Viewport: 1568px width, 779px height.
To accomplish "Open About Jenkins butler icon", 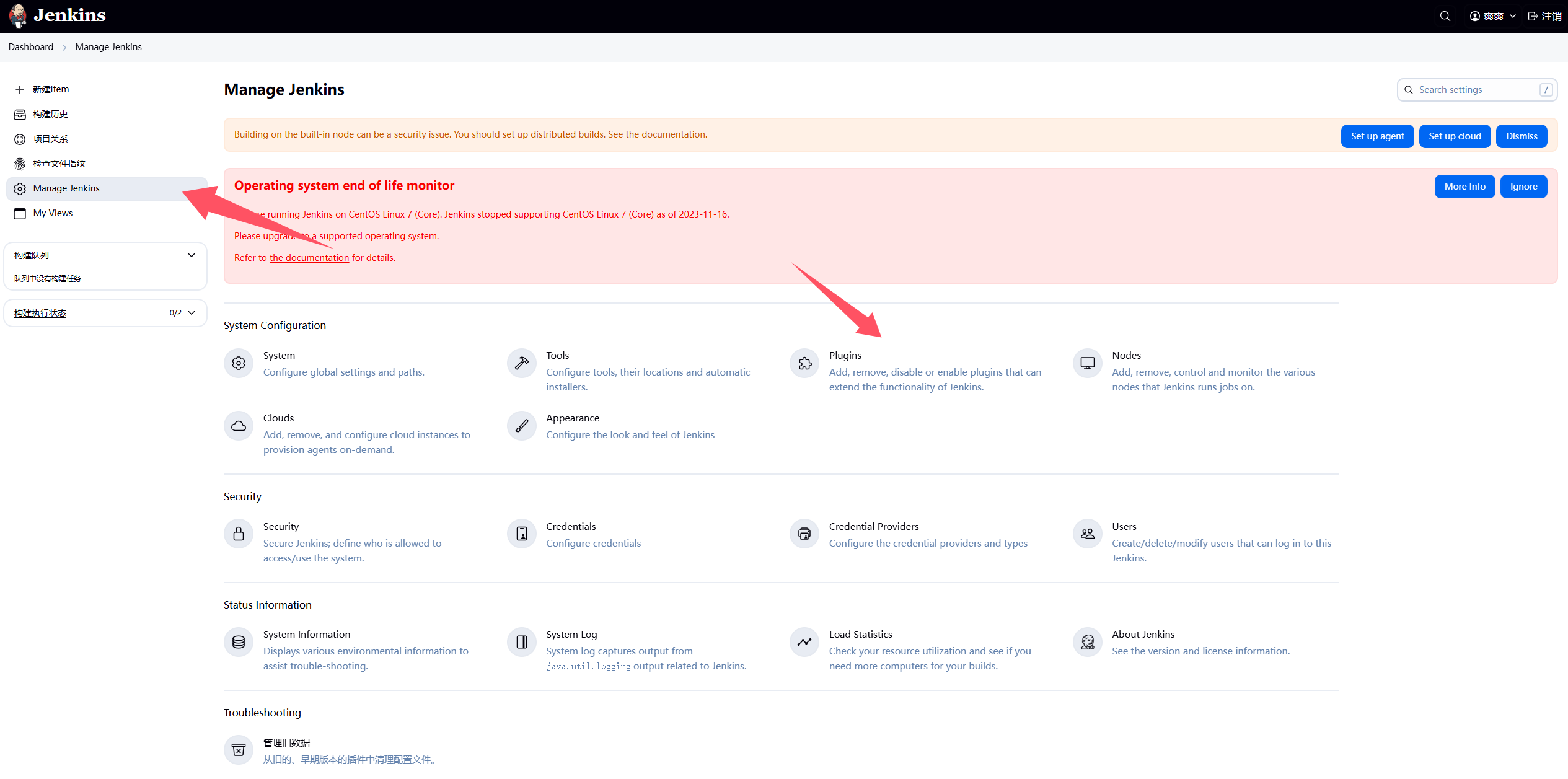I will click(x=1088, y=642).
